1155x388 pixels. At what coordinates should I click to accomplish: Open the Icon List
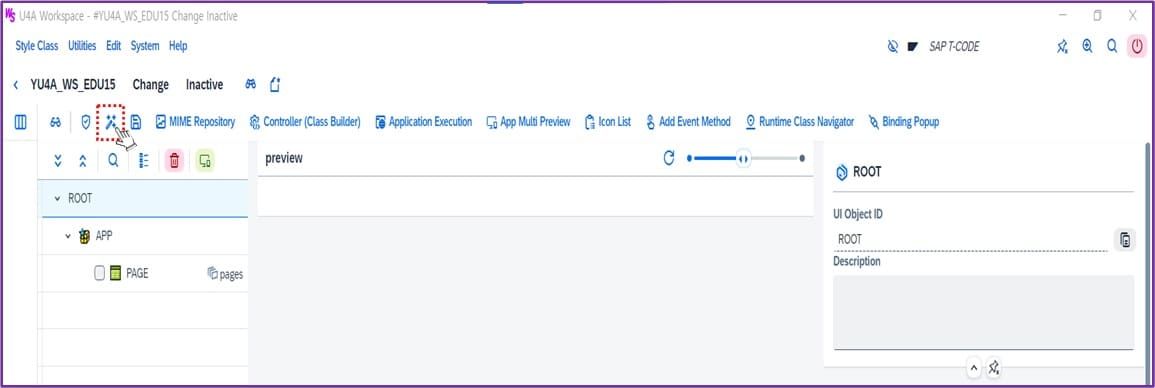[608, 122]
